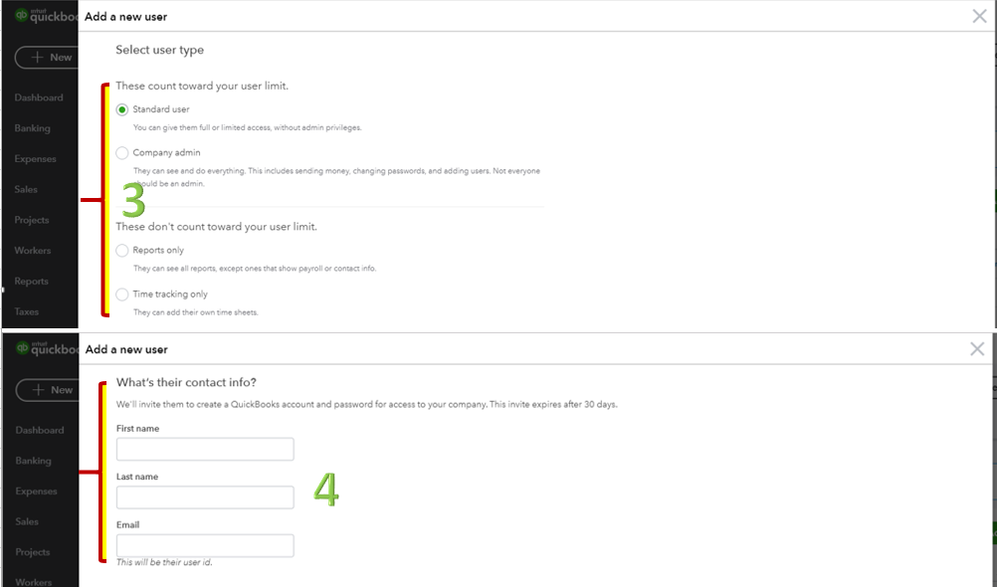The height and width of the screenshot is (587, 999).
Task: Focus the Last name text box
Action: 205,497
